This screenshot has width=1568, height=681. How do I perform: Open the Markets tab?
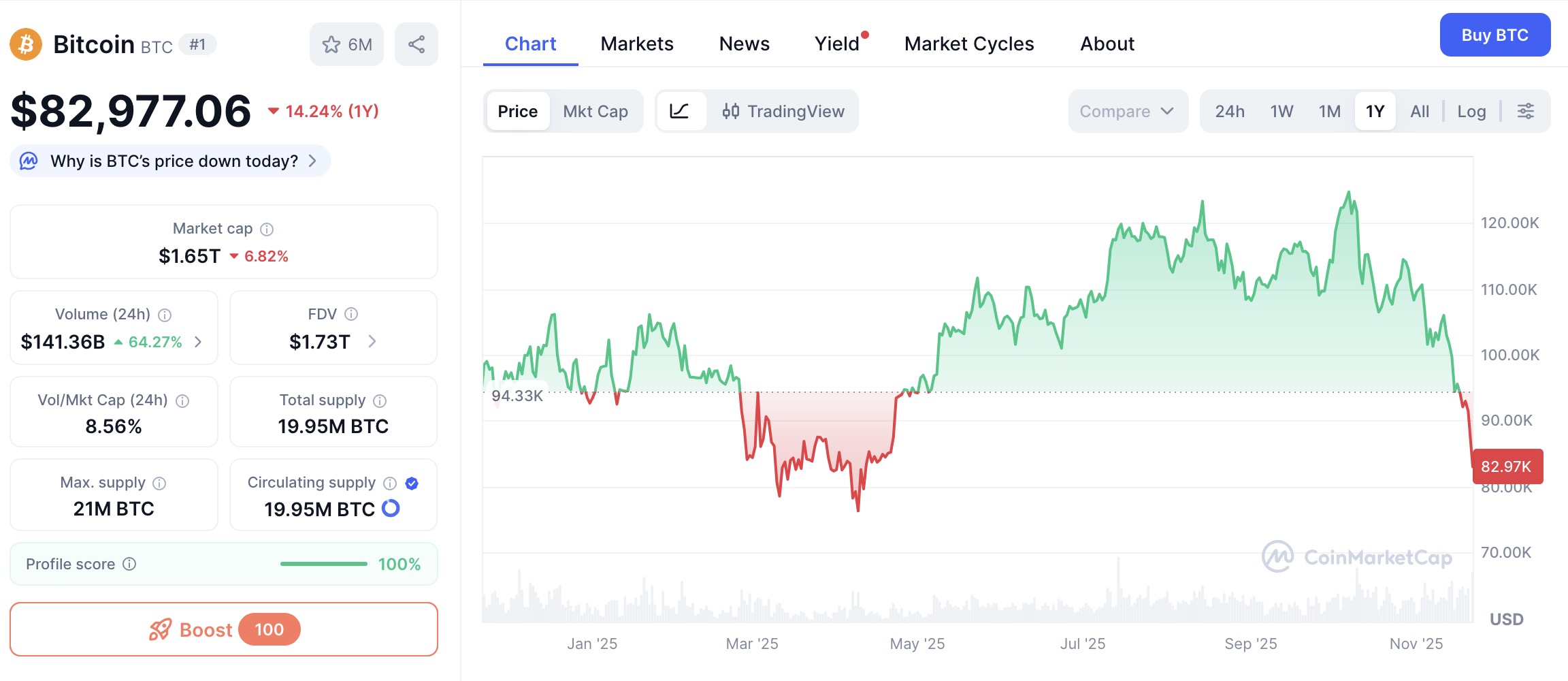[x=636, y=44]
